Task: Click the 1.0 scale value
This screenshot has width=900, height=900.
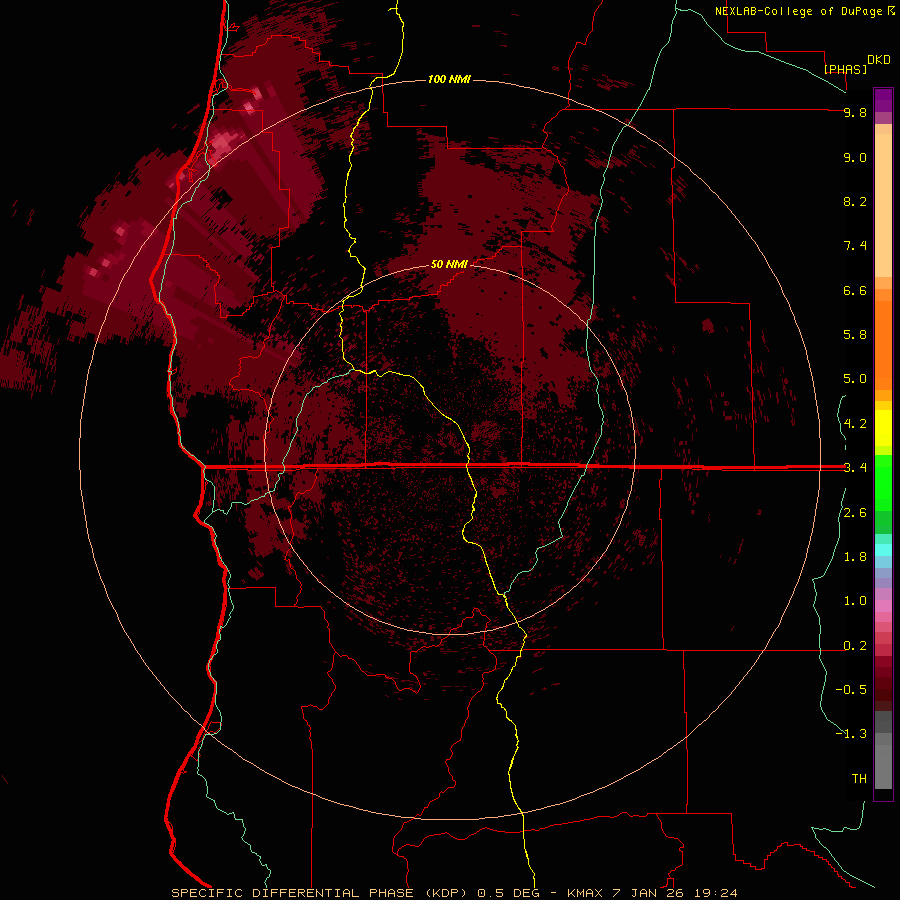Action: coord(855,601)
